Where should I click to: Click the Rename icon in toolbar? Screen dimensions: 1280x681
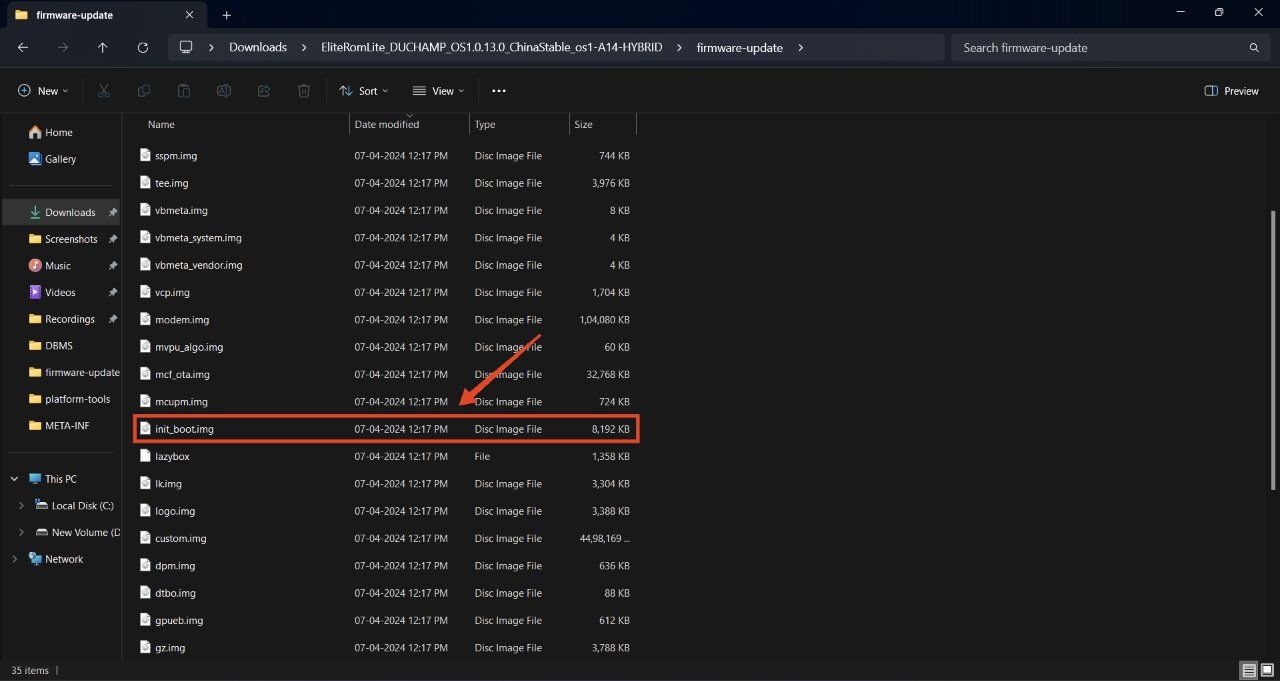224,91
